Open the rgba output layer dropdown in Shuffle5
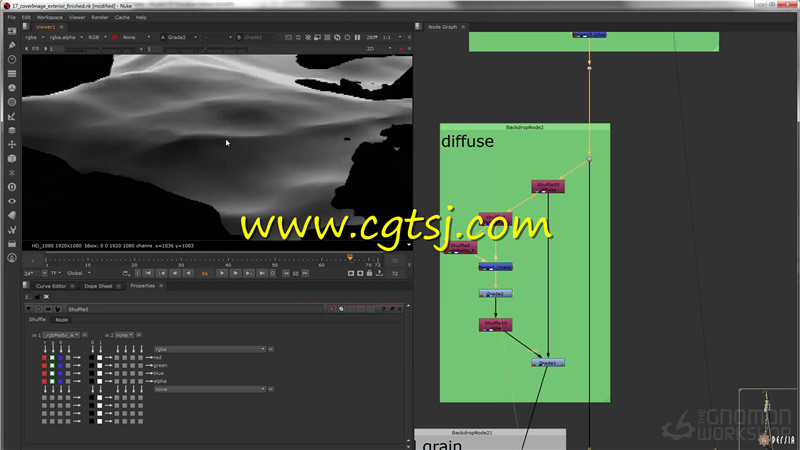This screenshot has height=450, width=800. click(210, 349)
